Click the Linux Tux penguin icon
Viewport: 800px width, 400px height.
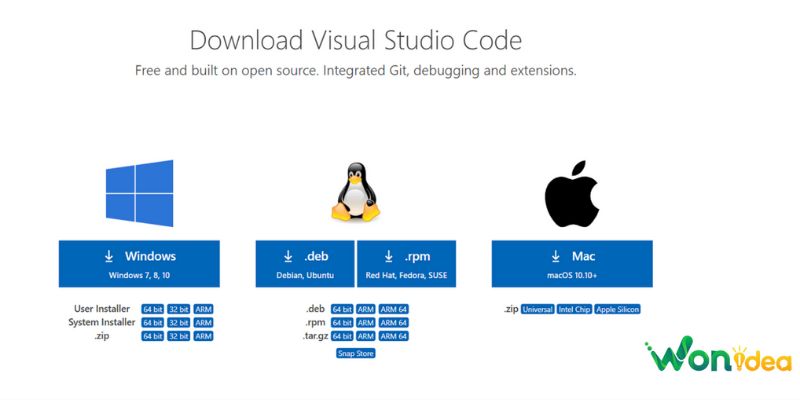355,192
